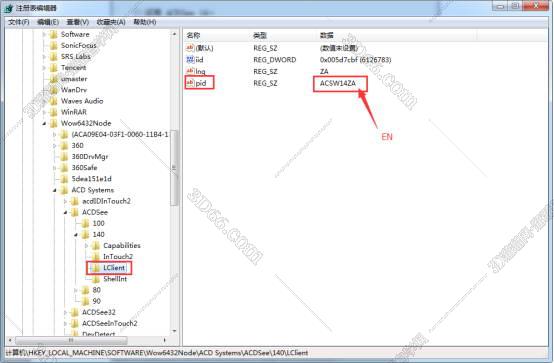Open the 编辑(E) menu

pyautogui.click(x=48, y=22)
